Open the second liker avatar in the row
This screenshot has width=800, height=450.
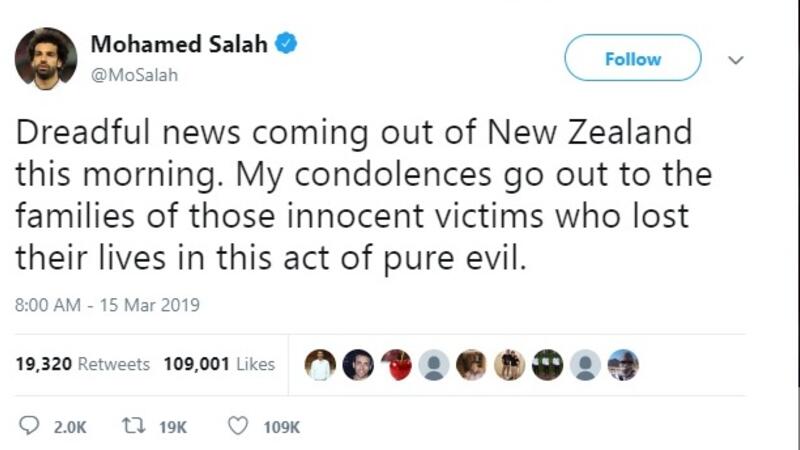[x=358, y=365]
